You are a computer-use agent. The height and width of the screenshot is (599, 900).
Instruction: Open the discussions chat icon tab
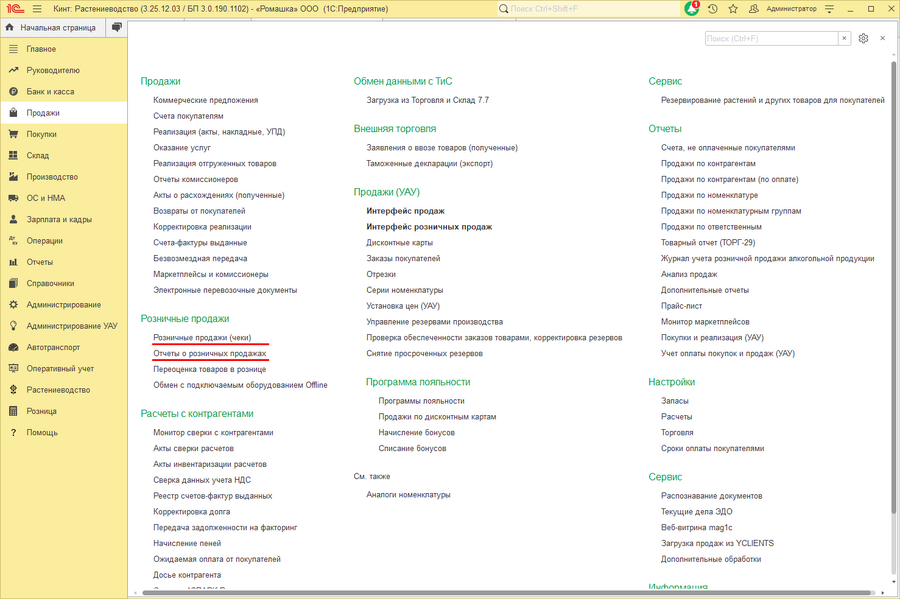click(x=117, y=28)
